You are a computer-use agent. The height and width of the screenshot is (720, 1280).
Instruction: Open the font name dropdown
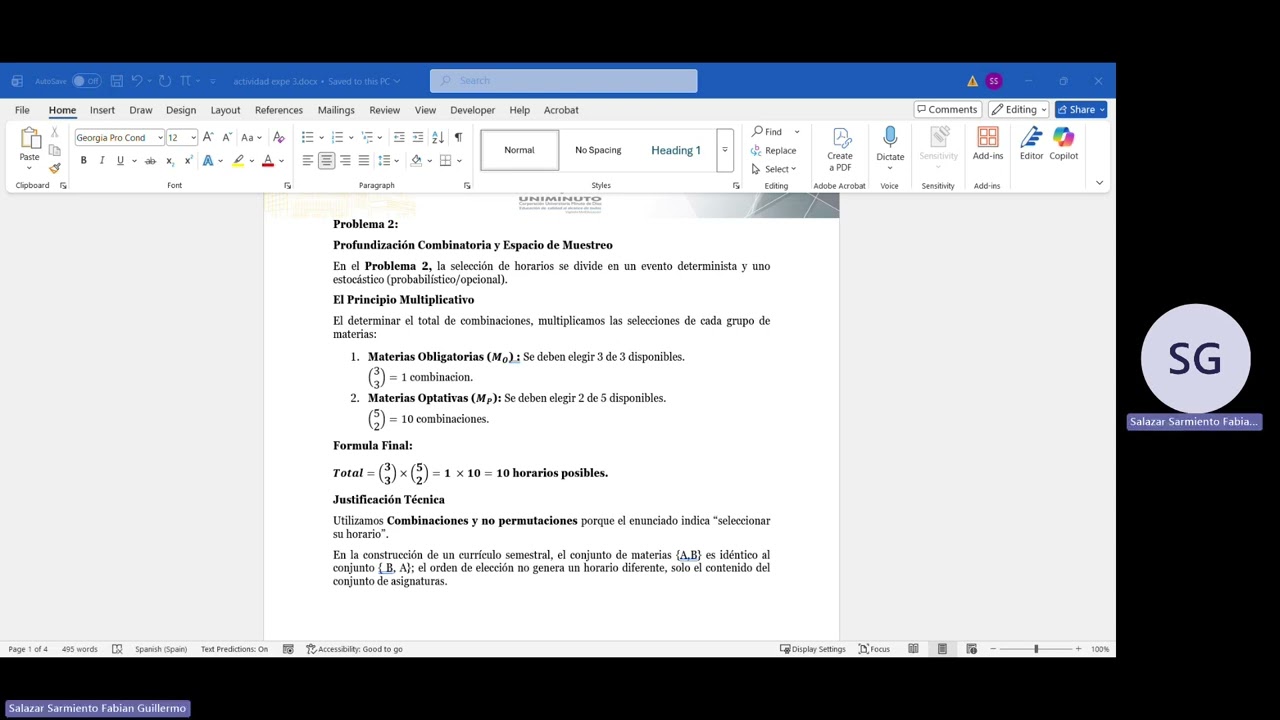(160, 138)
